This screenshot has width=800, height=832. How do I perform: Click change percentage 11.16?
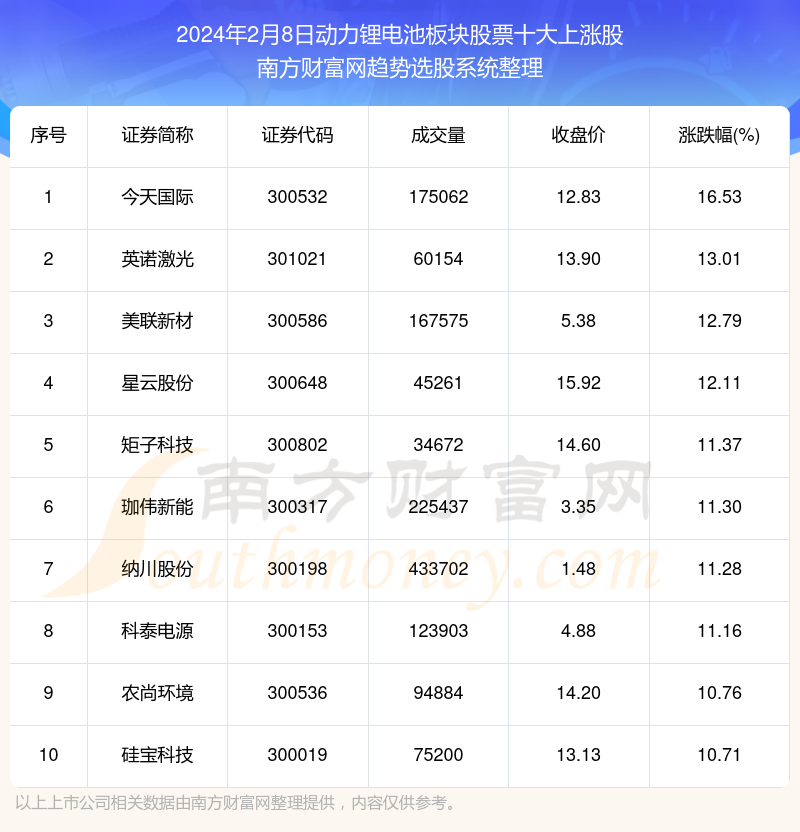[719, 631]
